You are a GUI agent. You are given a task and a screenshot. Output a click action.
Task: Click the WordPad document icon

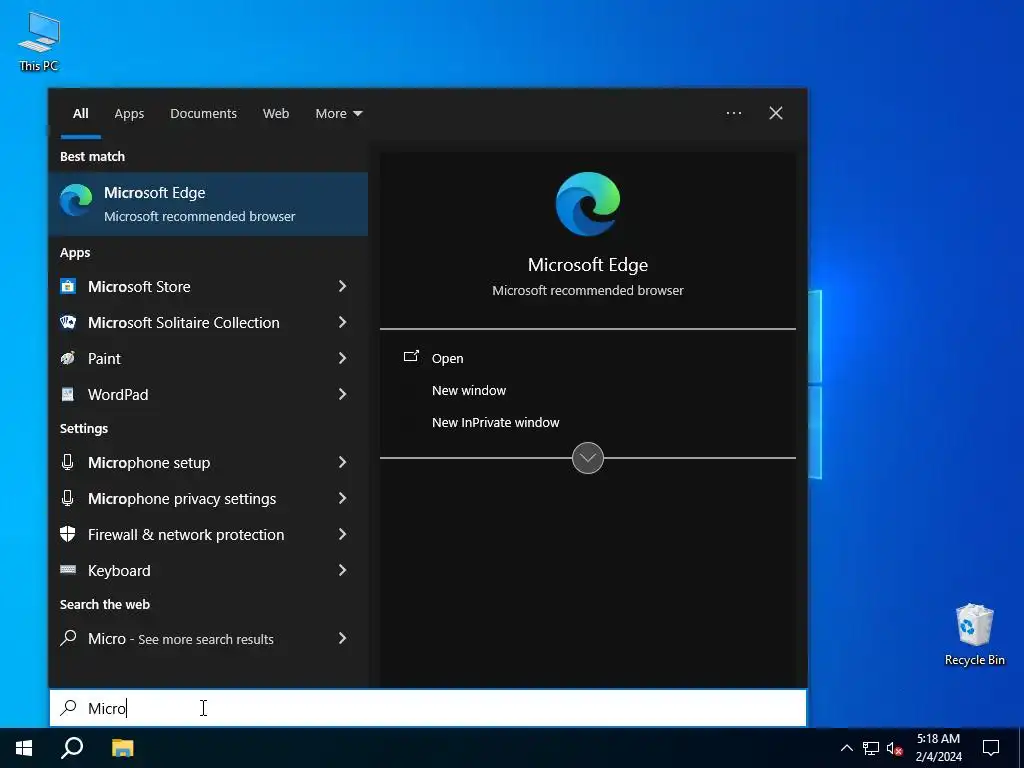click(68, 394)
